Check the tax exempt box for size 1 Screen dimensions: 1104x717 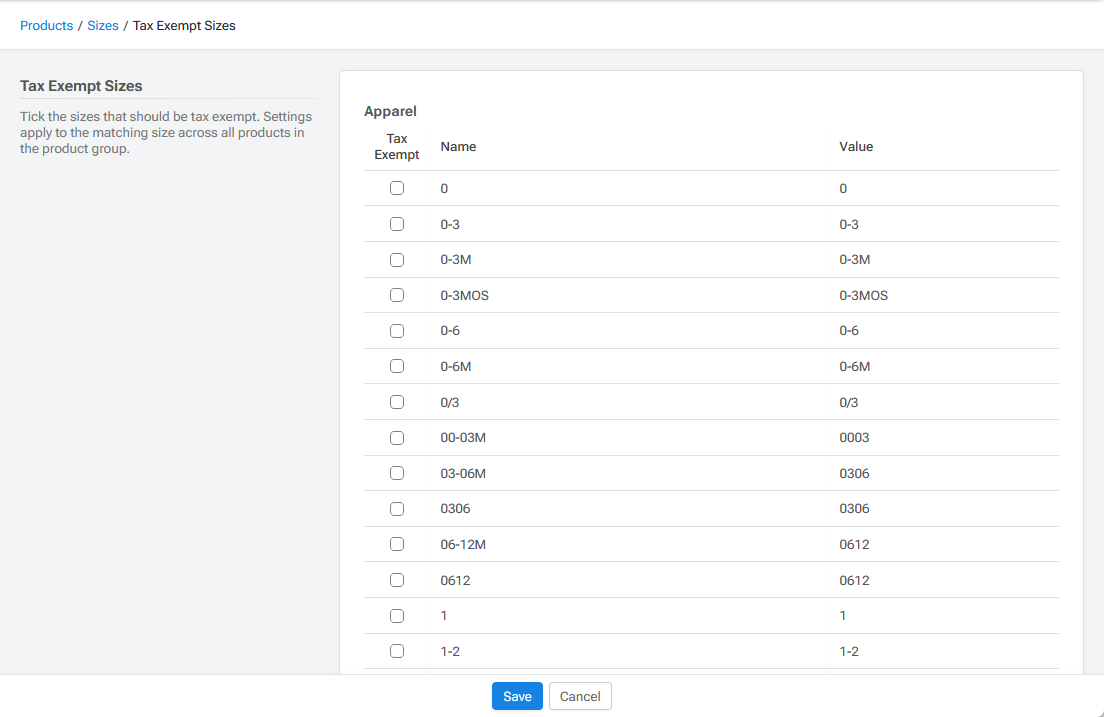point(397,616)
